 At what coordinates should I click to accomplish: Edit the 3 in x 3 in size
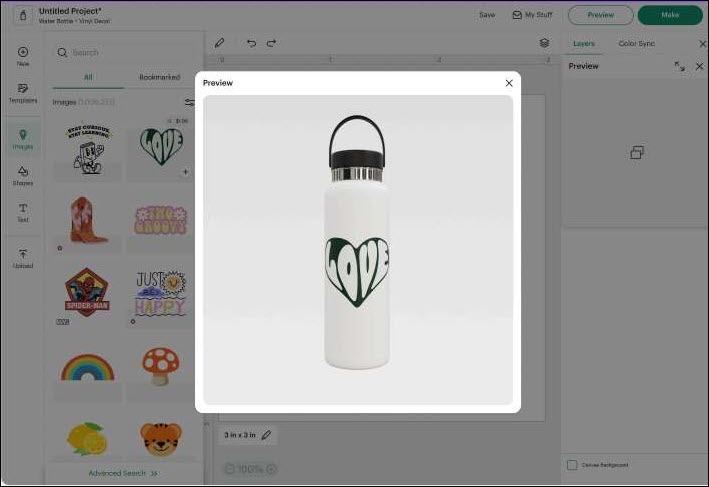[x=266, y=435]
